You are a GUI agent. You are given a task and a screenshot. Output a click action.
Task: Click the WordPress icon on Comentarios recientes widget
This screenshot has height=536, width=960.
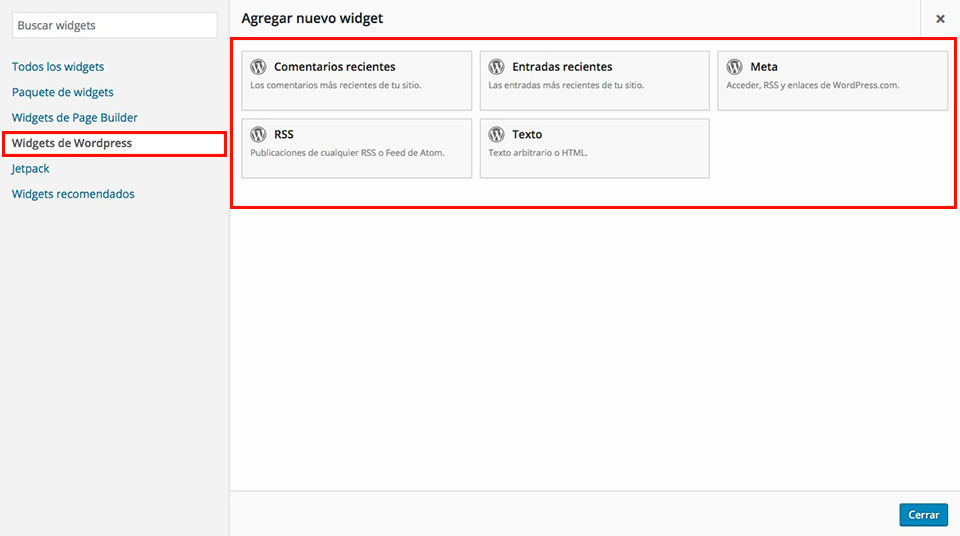[258, 67]
